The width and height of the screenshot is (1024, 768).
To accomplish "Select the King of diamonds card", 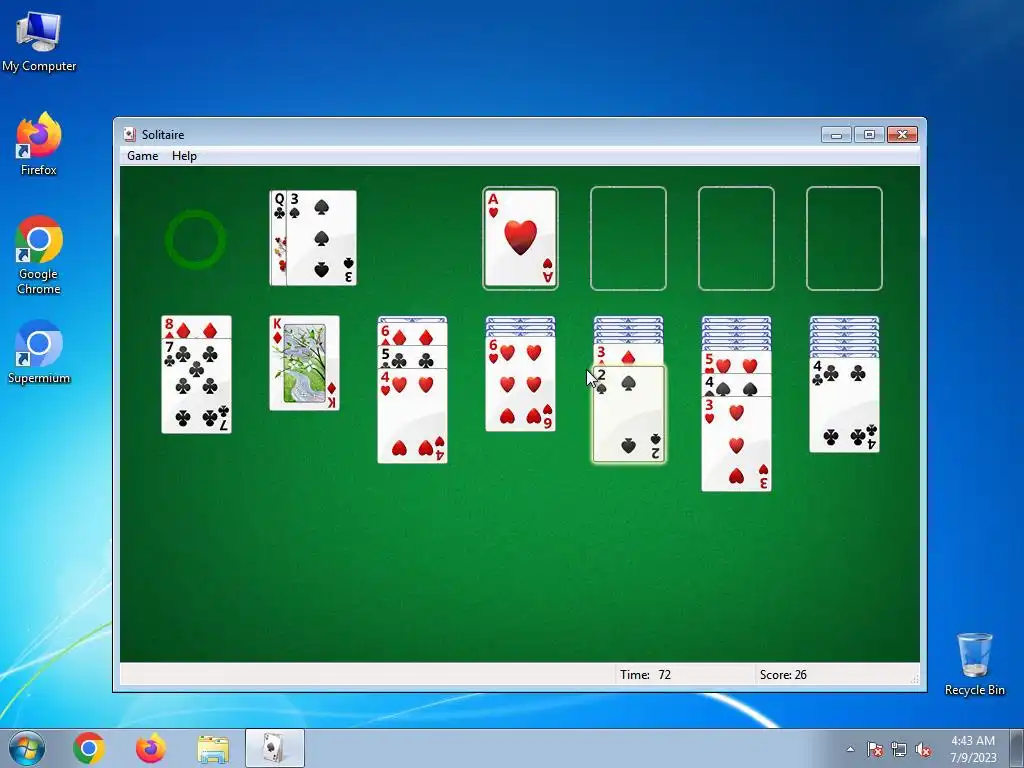I will [x=304, y=363].
